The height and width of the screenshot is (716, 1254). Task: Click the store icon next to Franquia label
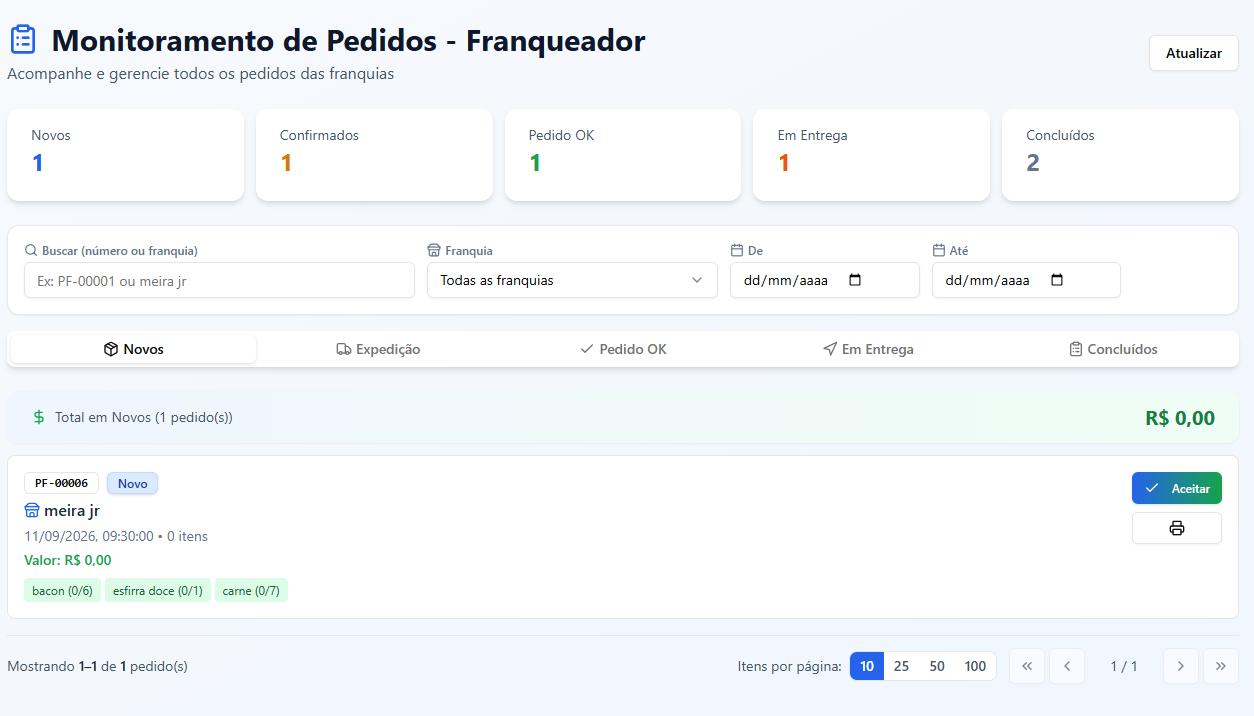coord(434,250)
